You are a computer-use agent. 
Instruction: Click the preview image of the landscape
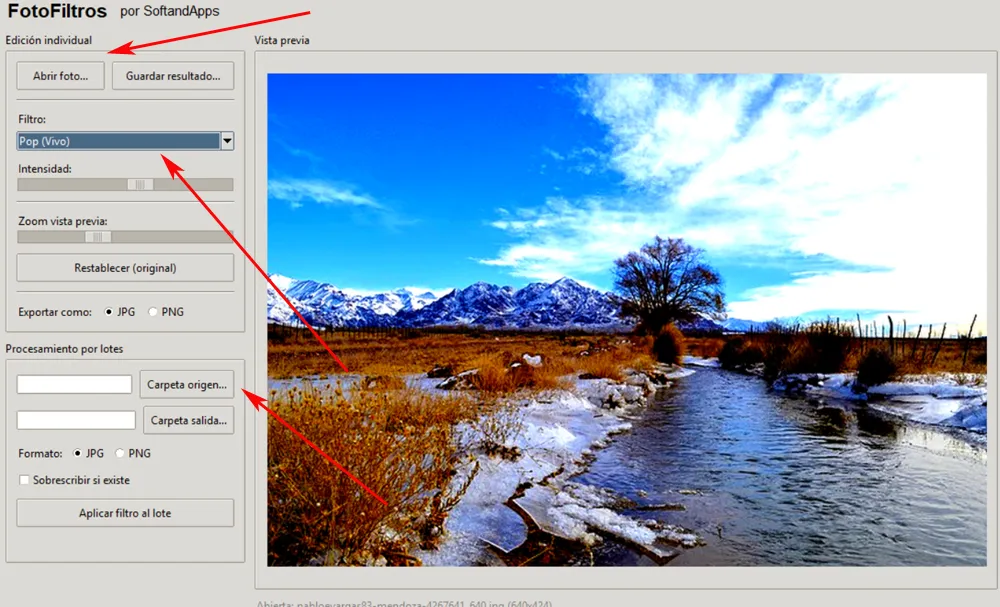(627, 319)
